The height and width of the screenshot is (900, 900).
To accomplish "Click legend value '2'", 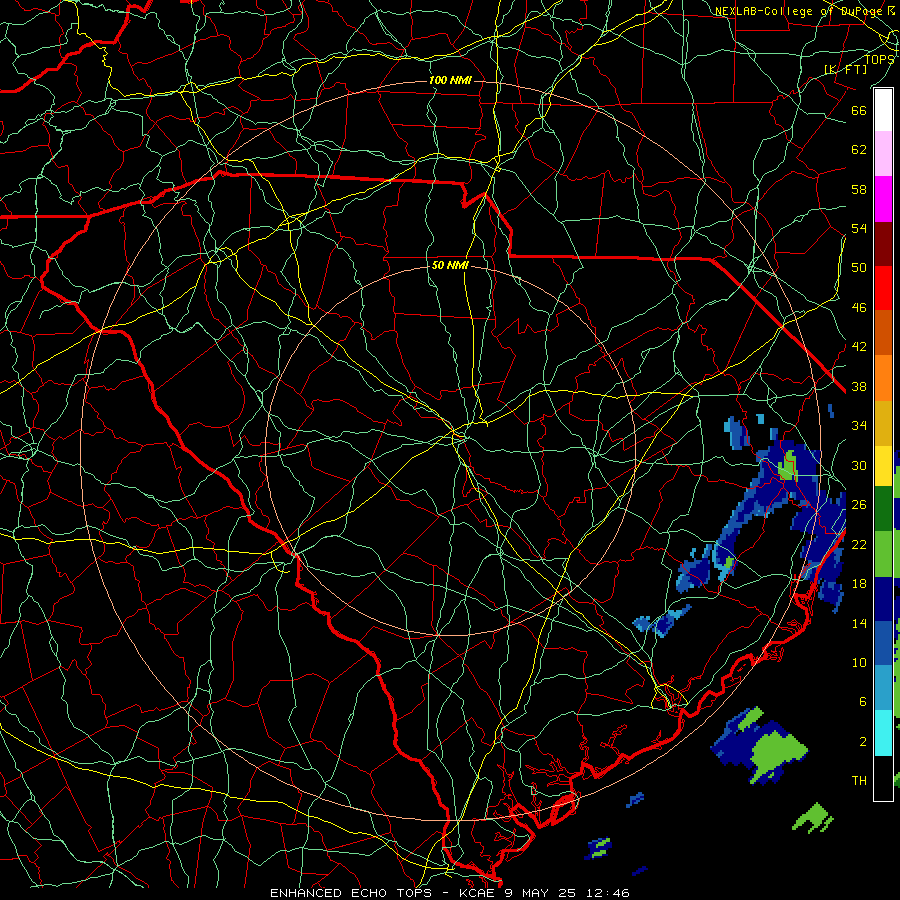I will point(862,742).
